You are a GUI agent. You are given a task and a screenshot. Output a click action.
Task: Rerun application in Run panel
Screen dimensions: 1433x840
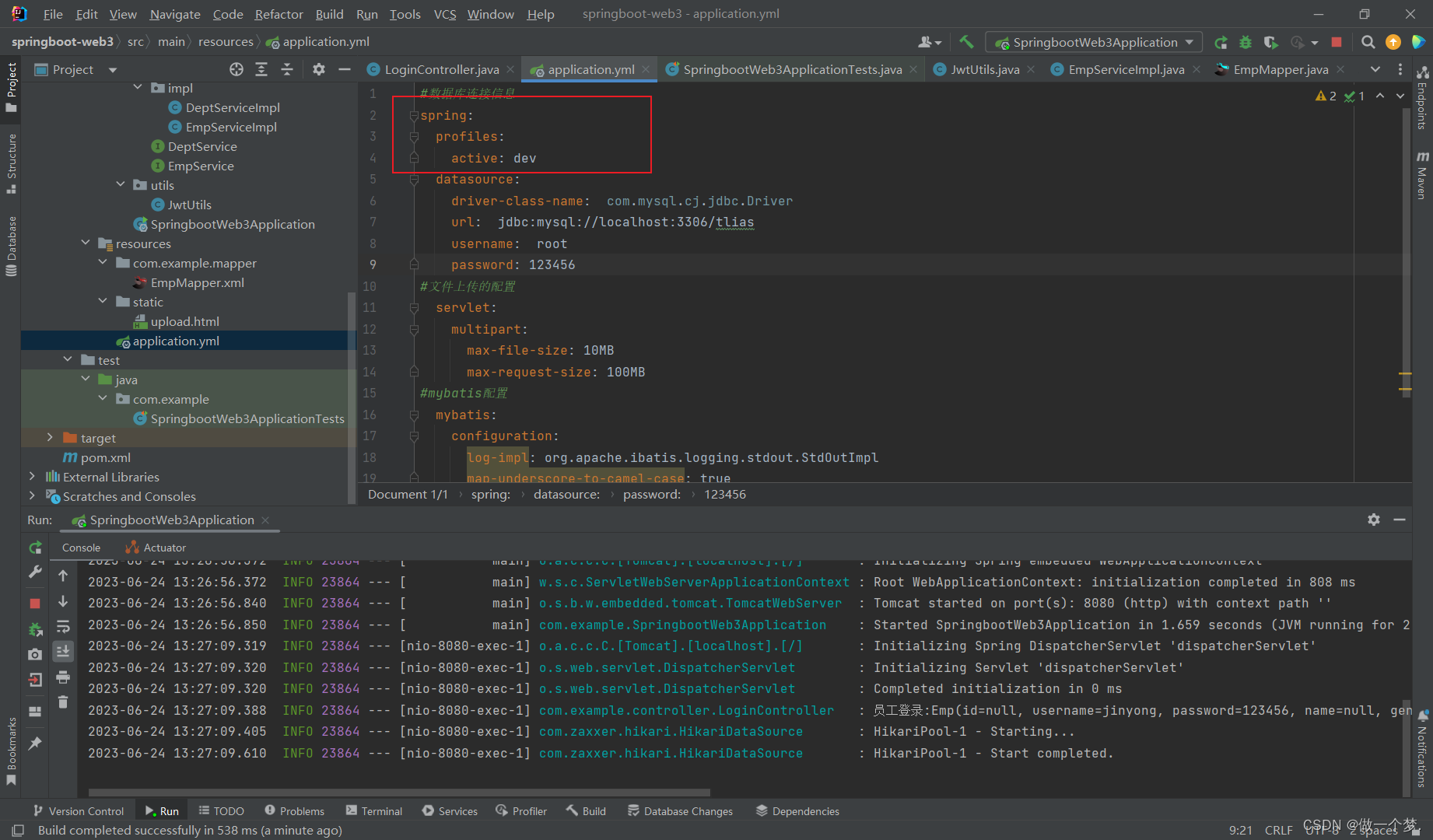pos(35,548)
